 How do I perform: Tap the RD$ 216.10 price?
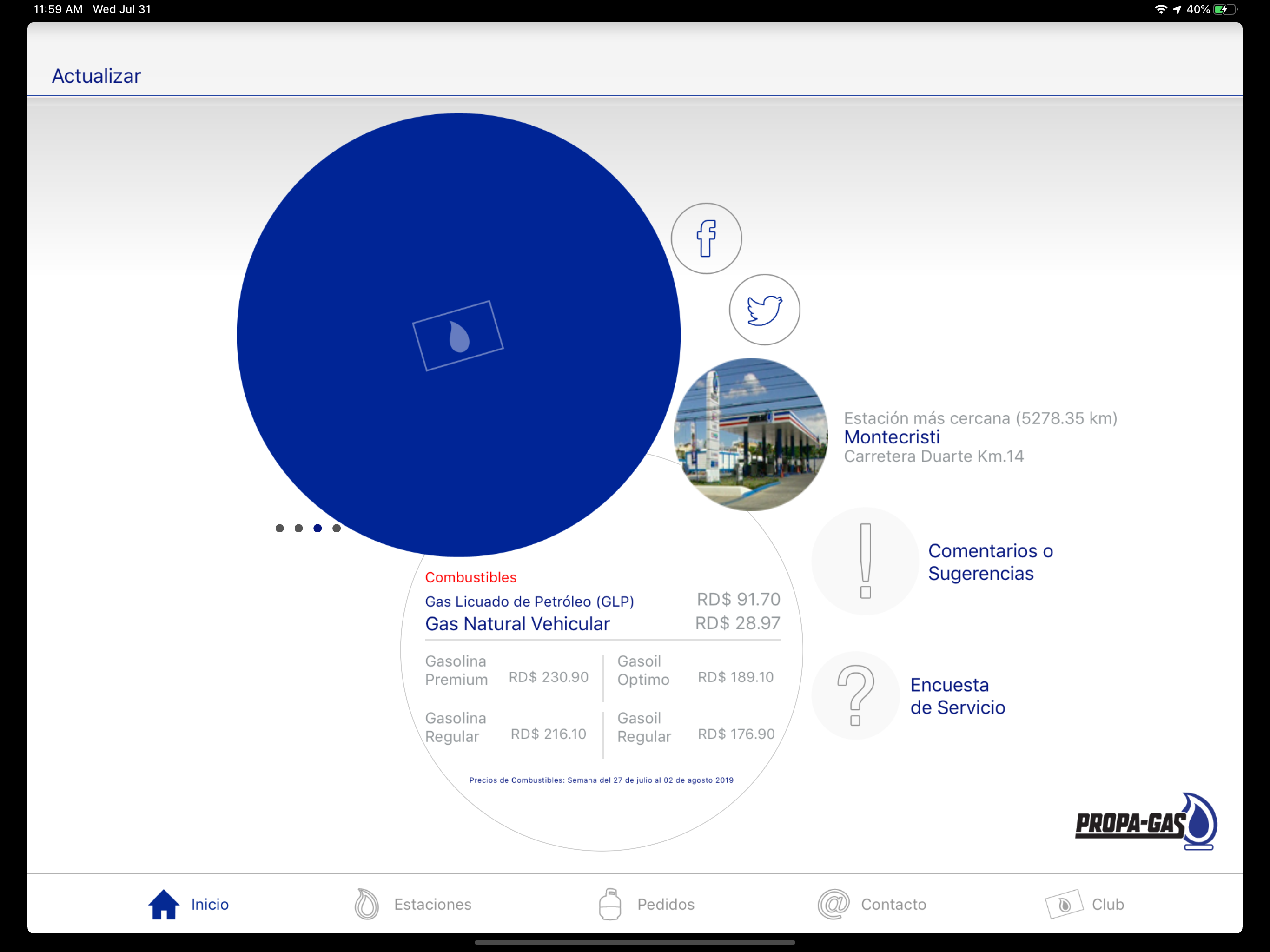click(x=549, y=734)
